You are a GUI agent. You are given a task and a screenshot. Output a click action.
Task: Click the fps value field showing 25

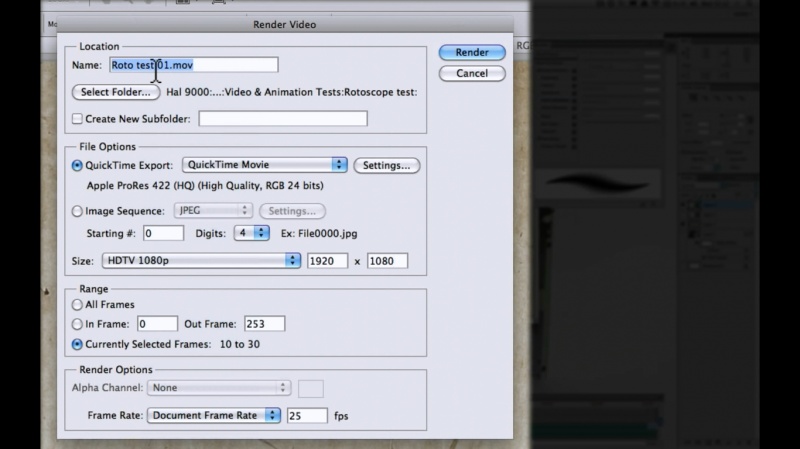(x=307, y=415)
